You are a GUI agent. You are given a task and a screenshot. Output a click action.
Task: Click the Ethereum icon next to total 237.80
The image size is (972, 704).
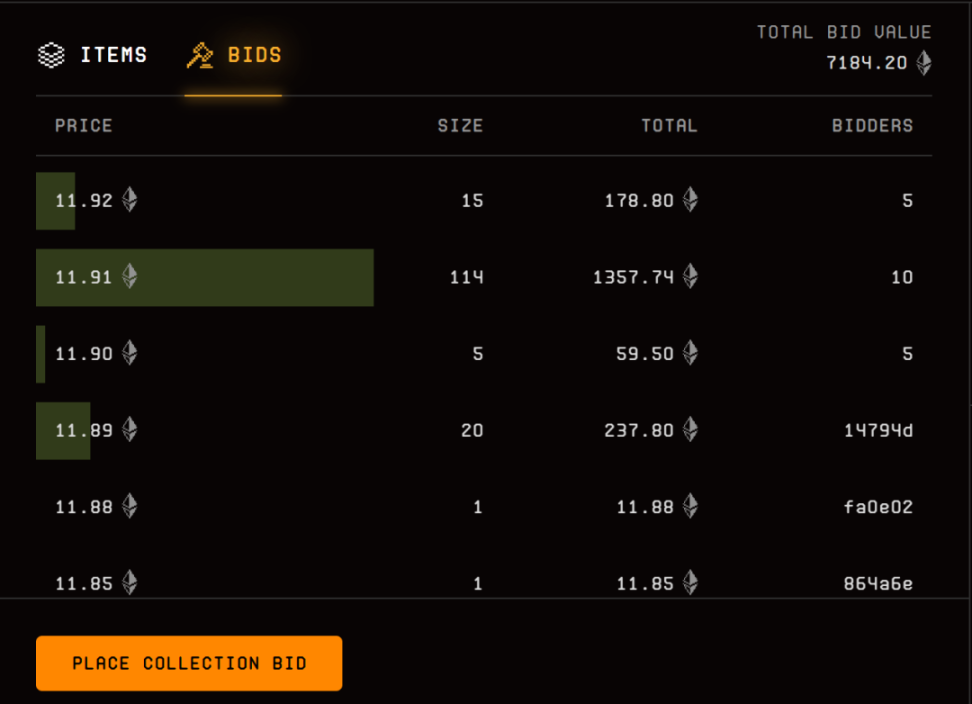click(x=690, y=430)
